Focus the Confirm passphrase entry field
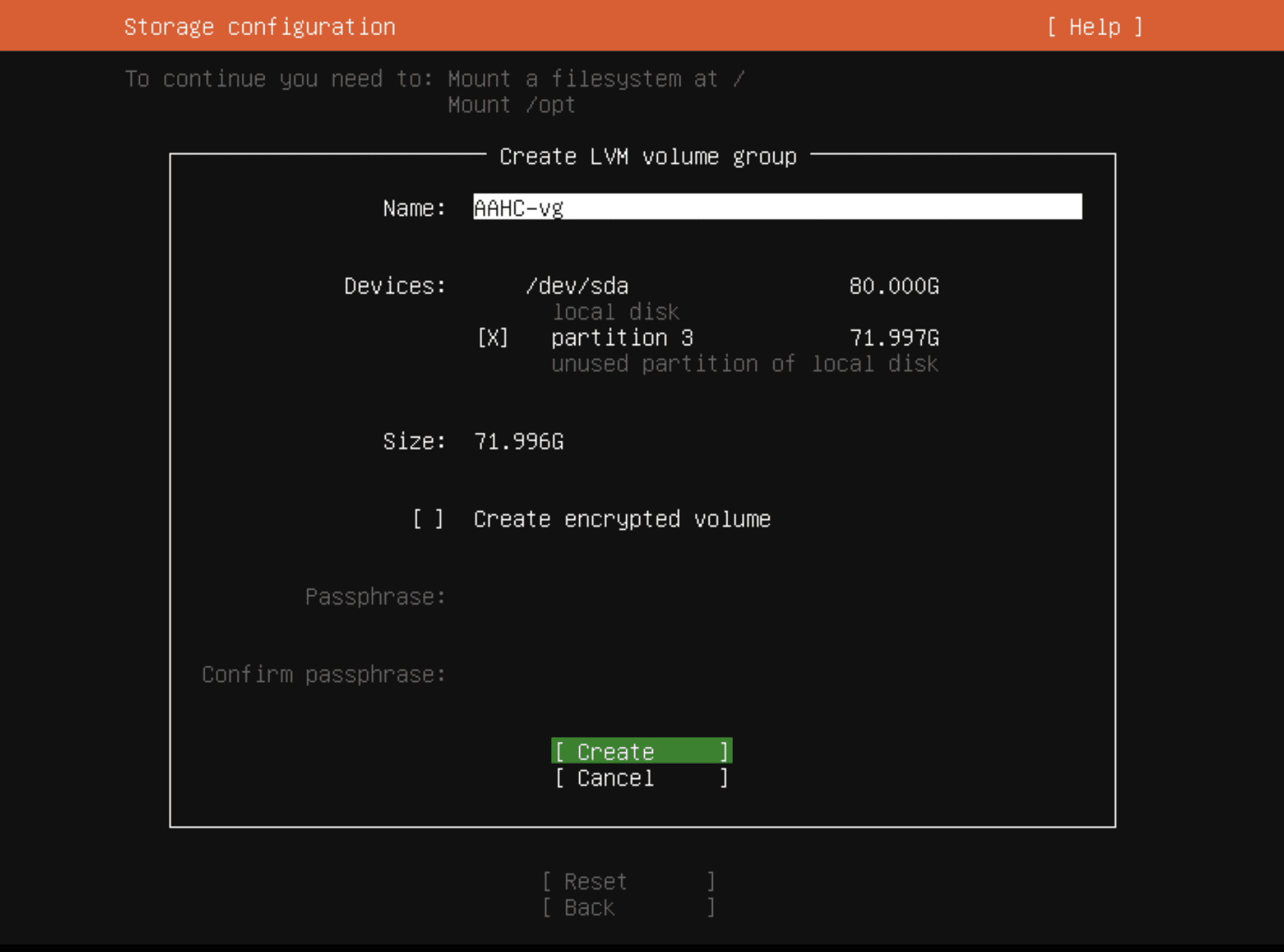Screen dimensions: 1284x952 [x=776, y=674]
